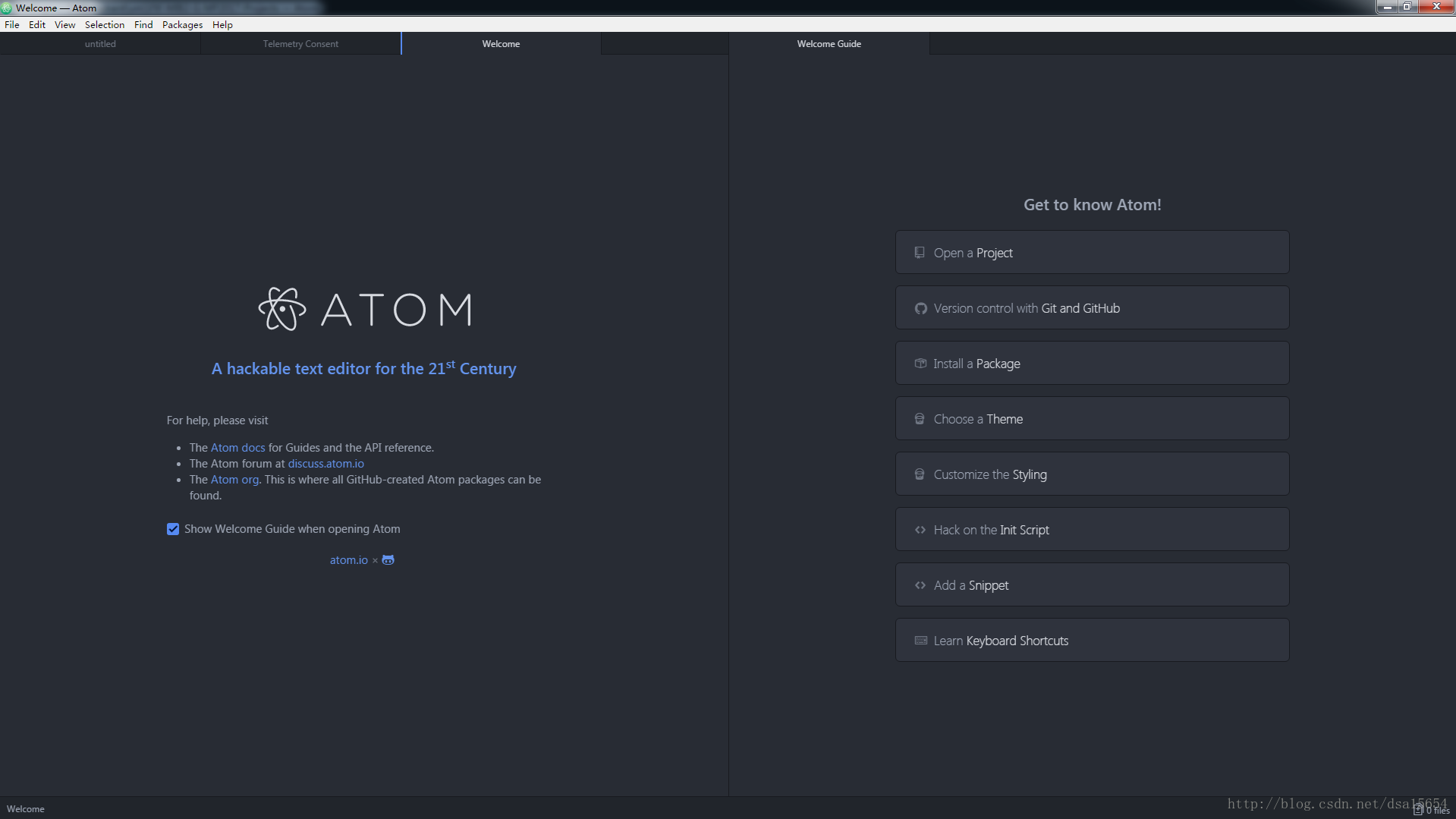Click the For help, please visit text
This screenshot has height=819, width=1456.
coord(218,421)
